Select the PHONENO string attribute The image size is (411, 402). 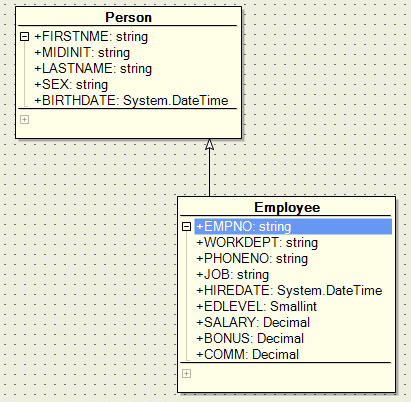[252, 258]
